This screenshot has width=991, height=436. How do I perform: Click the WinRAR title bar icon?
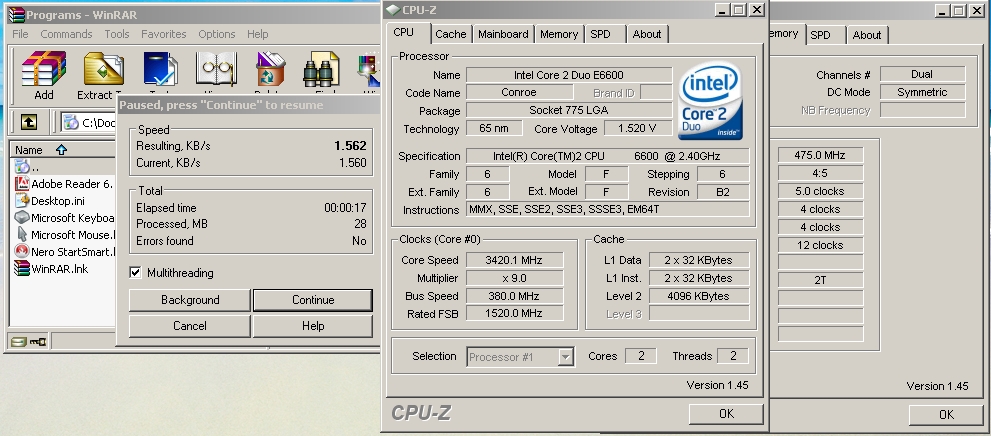(x=16, y=14)
